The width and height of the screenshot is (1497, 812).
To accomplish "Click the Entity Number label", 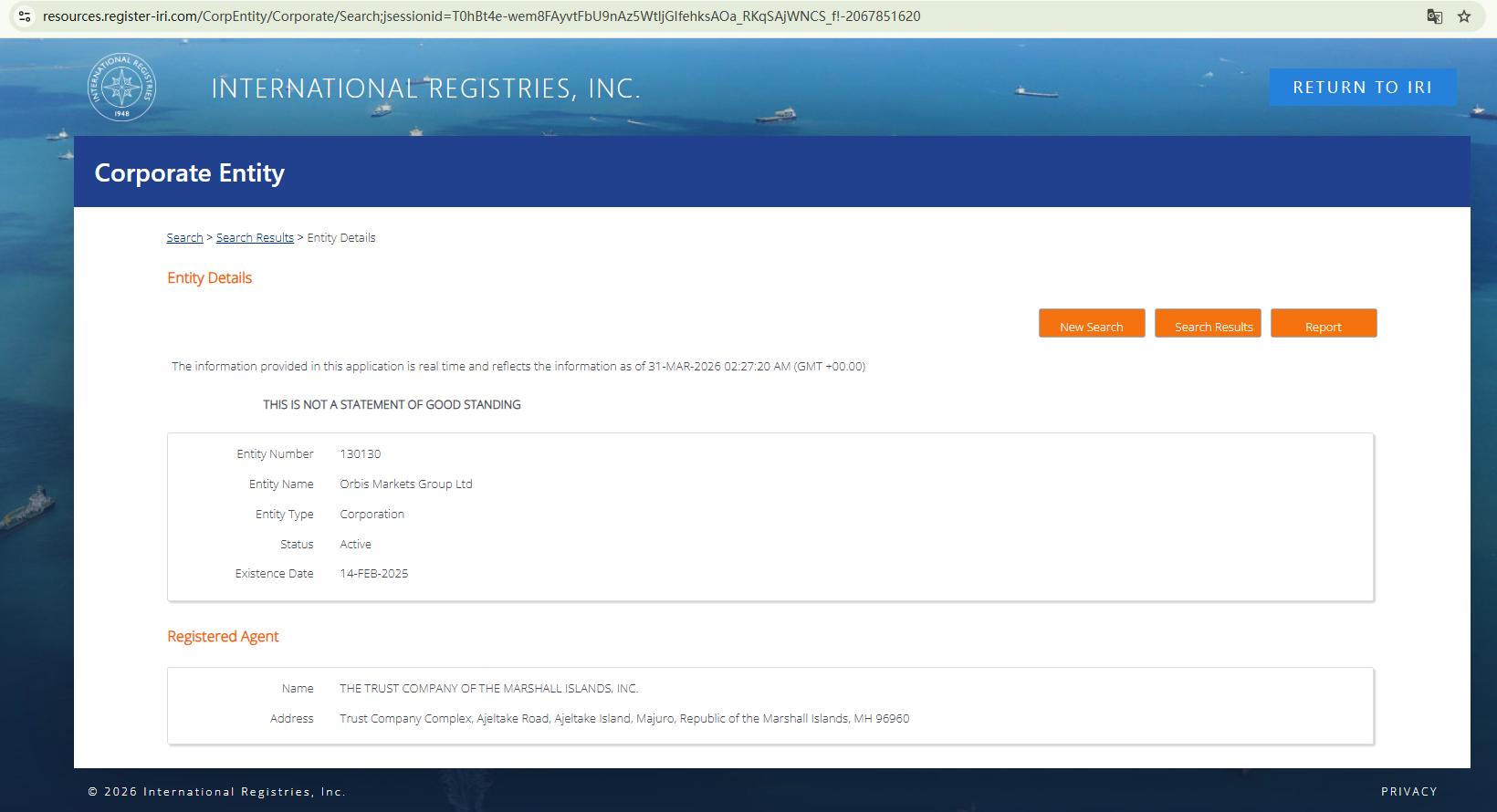I will point(275,454).
